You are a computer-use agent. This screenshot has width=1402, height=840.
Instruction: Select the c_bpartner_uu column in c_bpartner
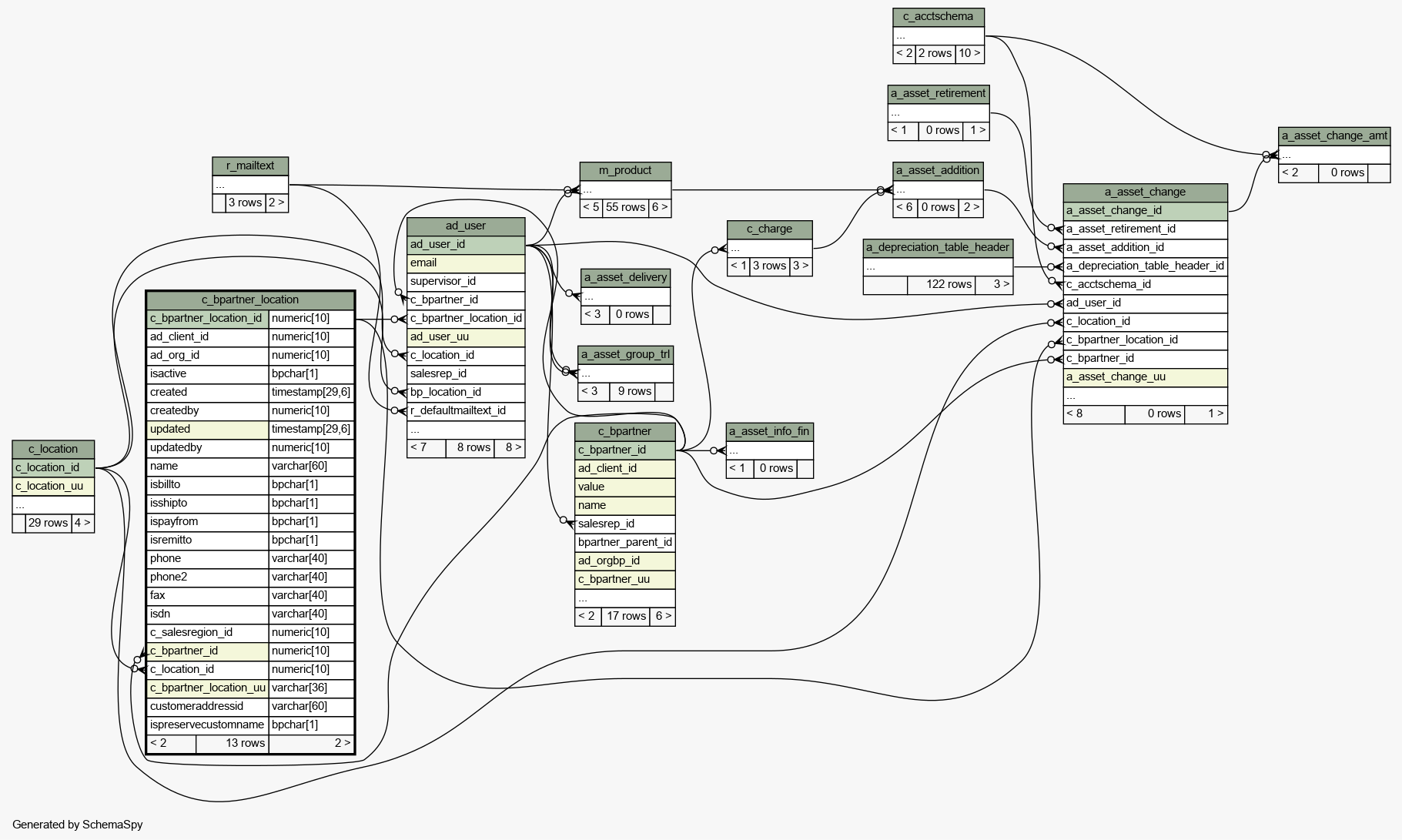coord(624,580)
